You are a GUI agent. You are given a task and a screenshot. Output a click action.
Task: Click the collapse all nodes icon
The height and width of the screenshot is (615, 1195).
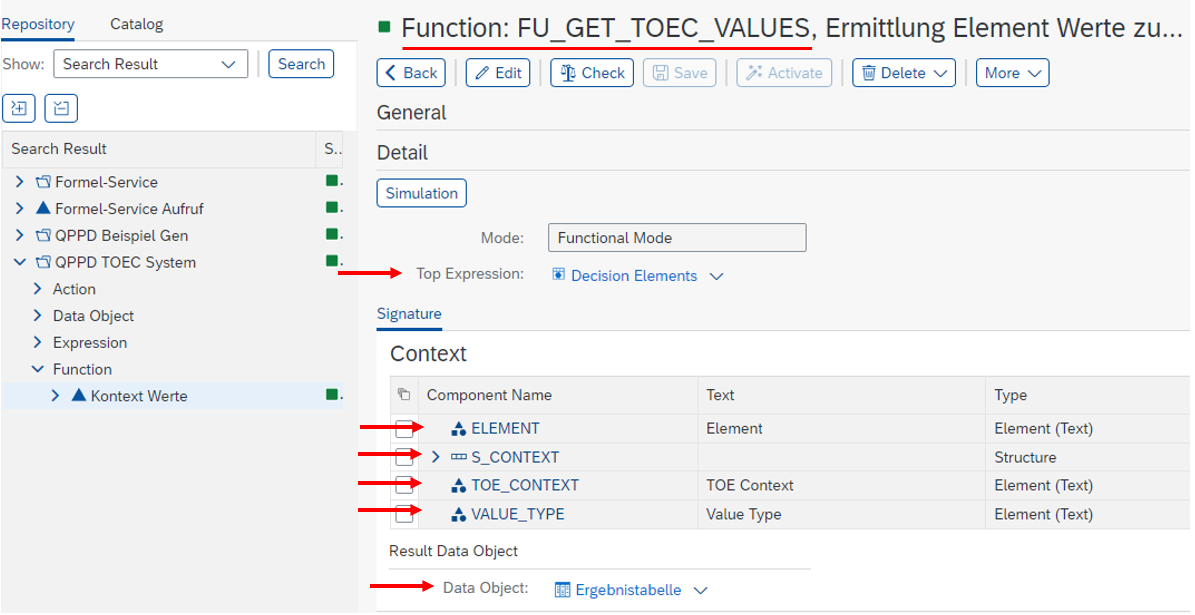(61, 108)
